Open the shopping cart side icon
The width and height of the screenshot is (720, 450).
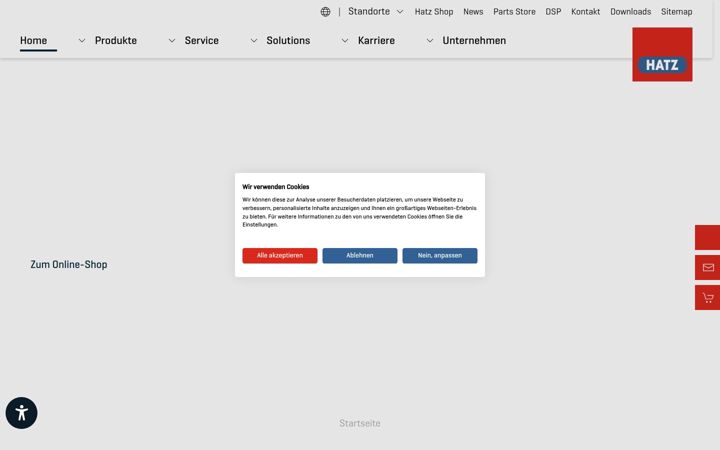[x=708, y=298]
